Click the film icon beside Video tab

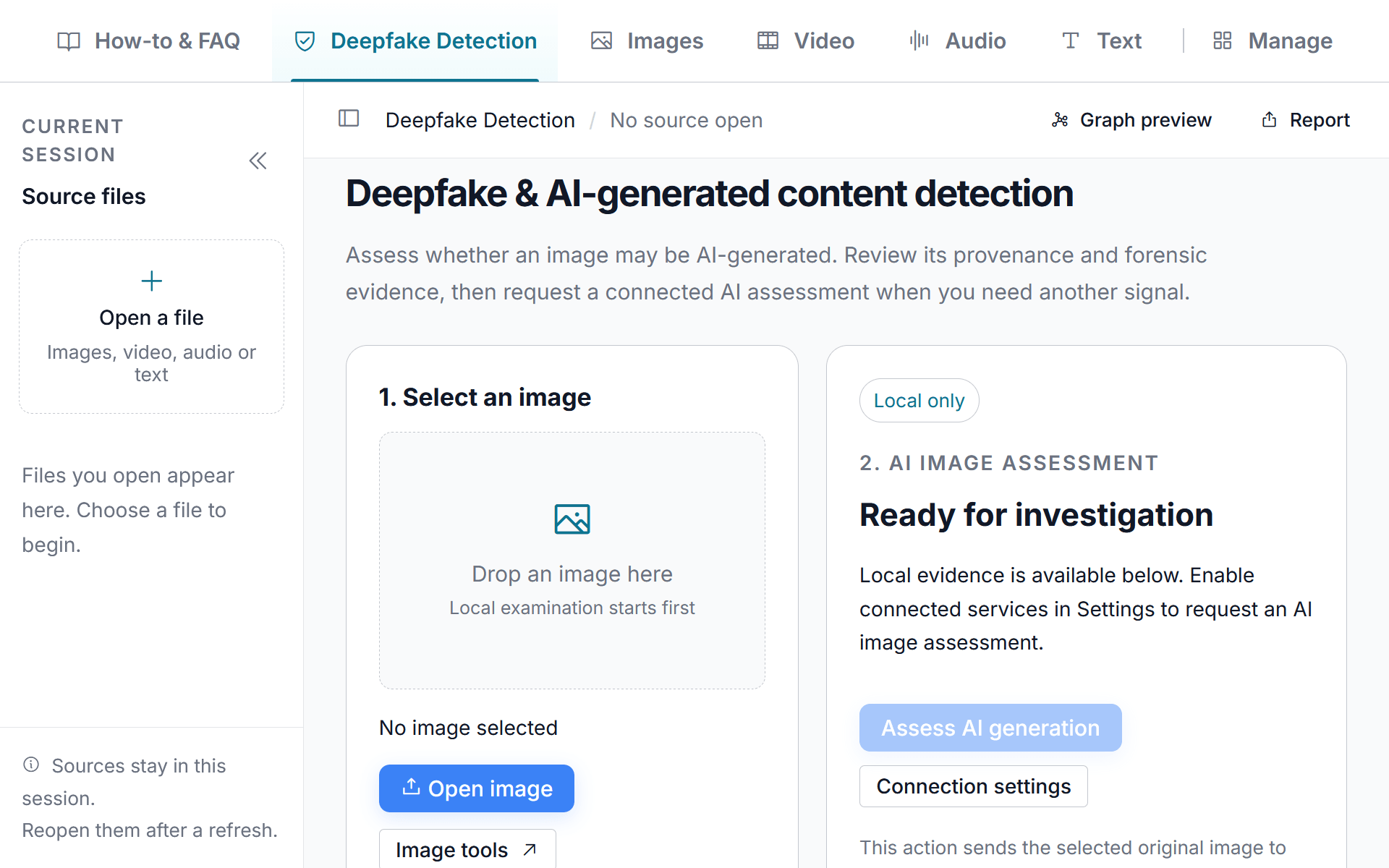[768, 41]
